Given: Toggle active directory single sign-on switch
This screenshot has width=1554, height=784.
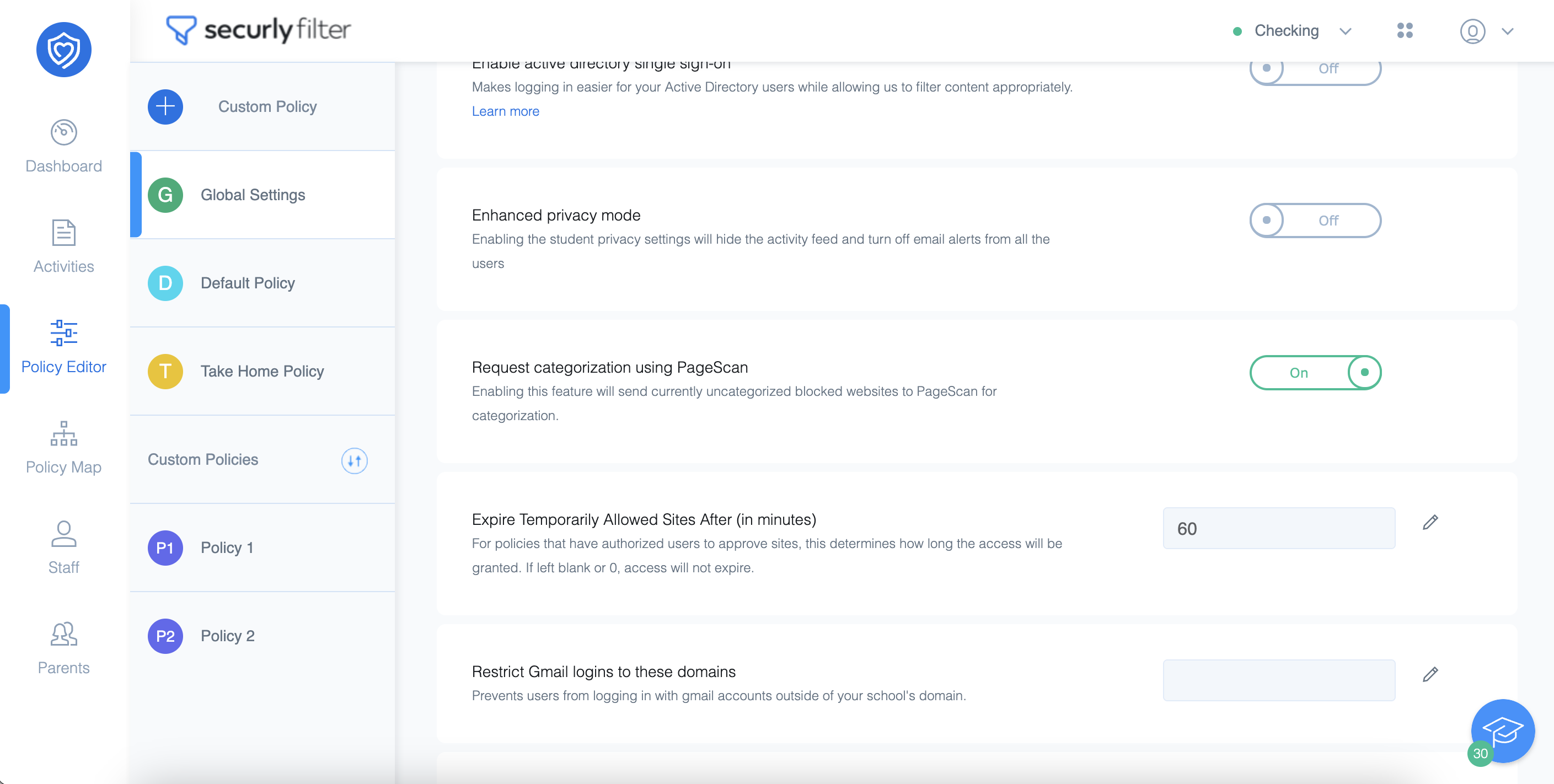Looking at the screenshot, I should 1315,70.
